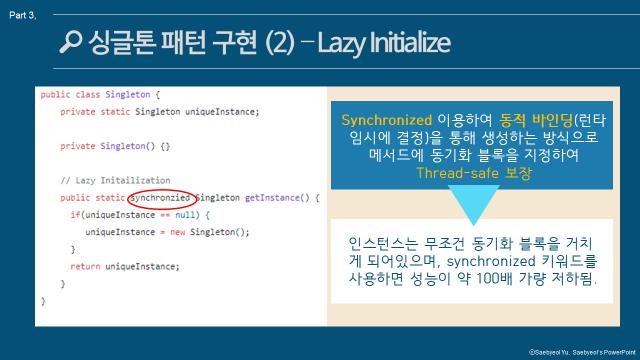Click the '// Lazy Initailization' comment
The width and height of the screenshot is (640, 360).
[115, 180]
